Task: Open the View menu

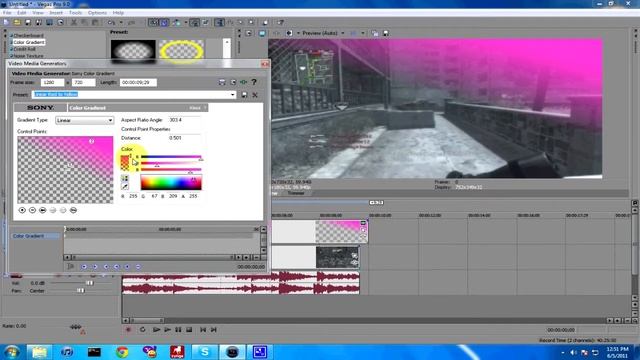Action: pos(38,13)
